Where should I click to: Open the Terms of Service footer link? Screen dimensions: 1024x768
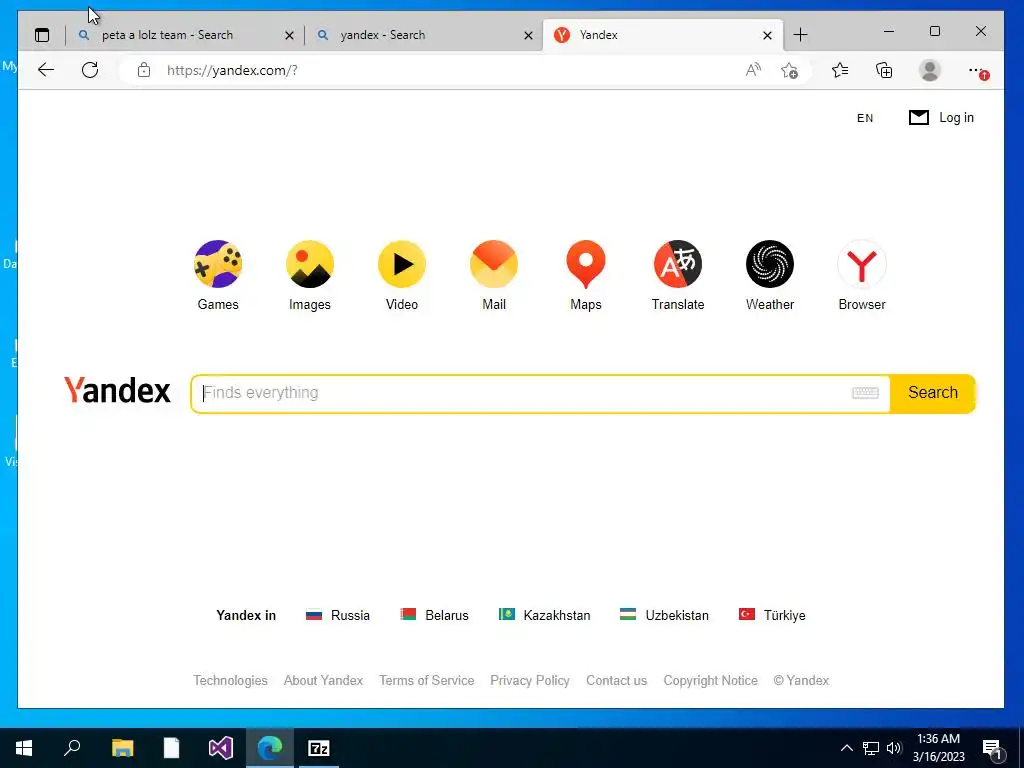(426, 680)
